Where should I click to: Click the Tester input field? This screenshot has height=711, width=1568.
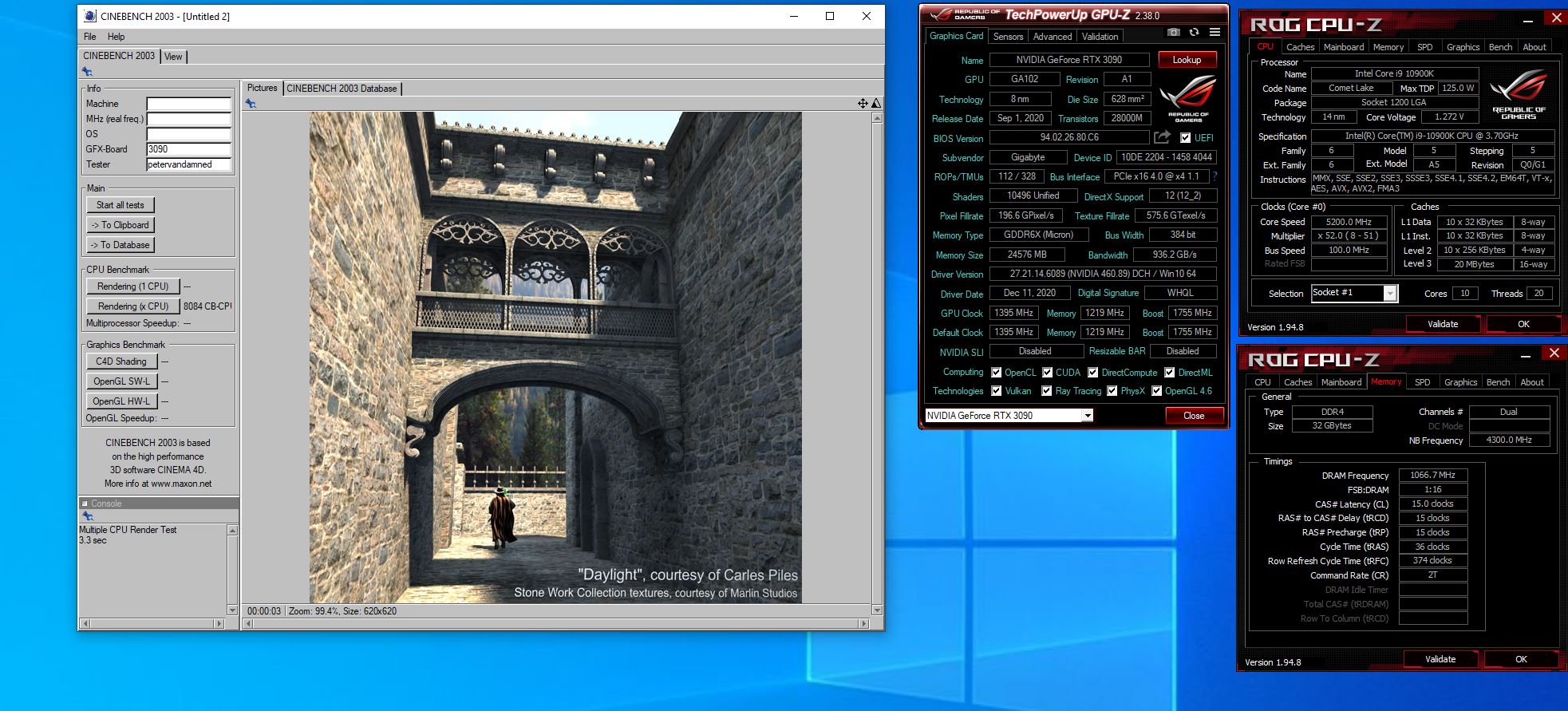(189, 164)
